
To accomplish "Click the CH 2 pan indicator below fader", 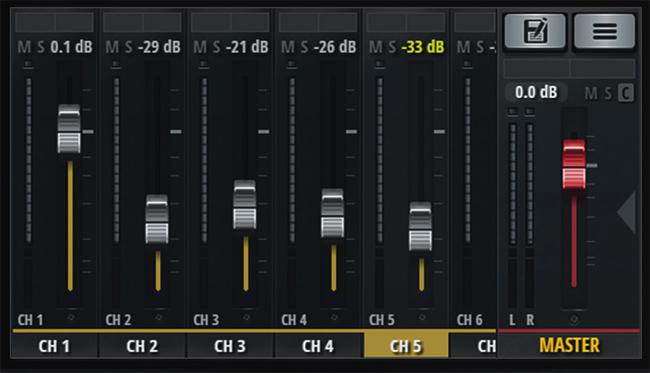I will click(159, 317).
